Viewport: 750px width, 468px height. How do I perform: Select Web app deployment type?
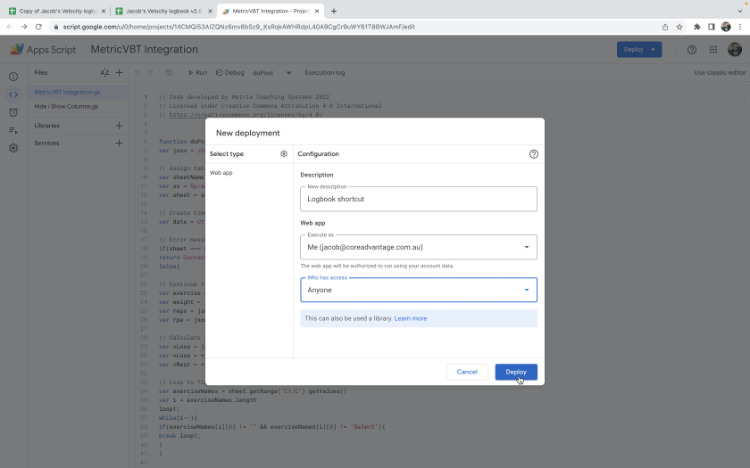[221, 173]
